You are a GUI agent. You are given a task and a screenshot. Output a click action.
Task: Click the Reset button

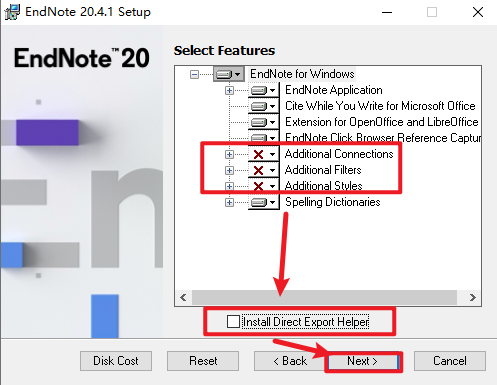point(203,361)
